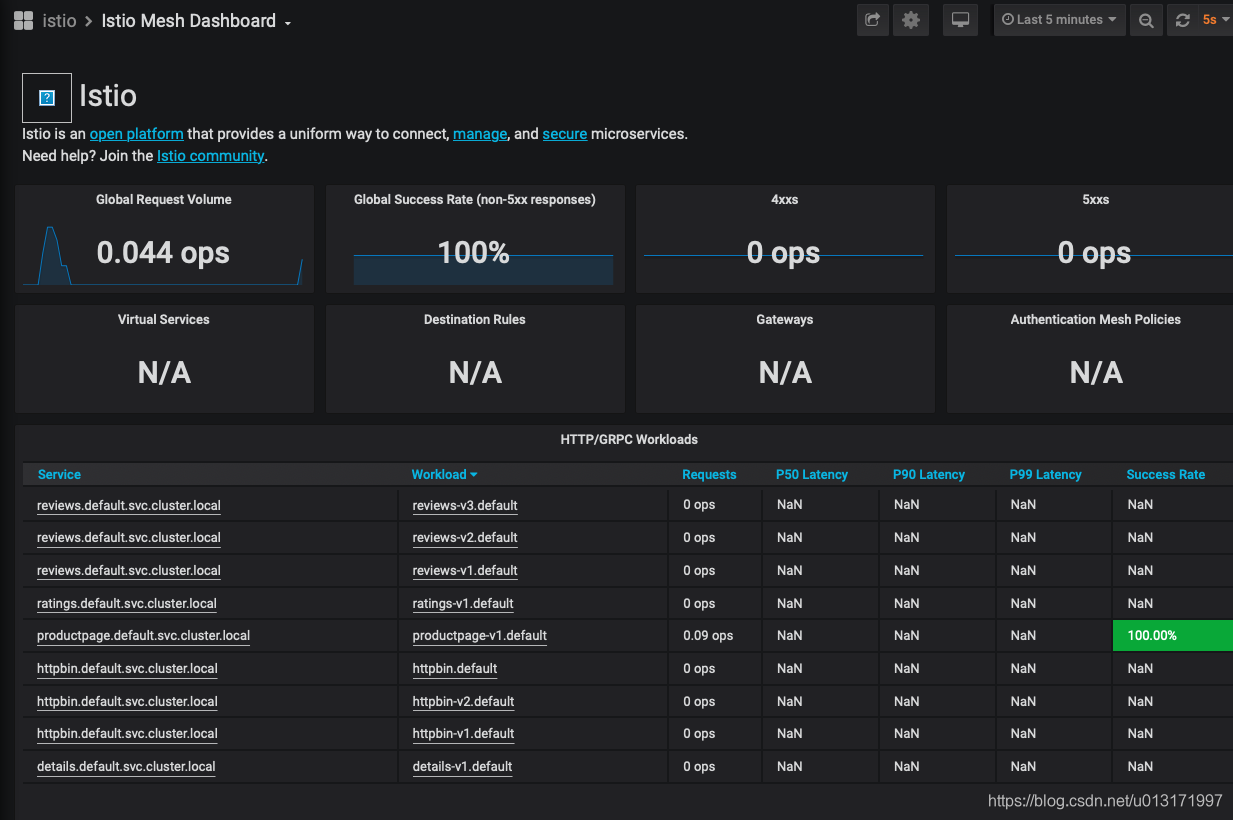This screenshot has height=820, width=1233.
Task: Open dashboard settings gear icon
Action: pos(911,20)
